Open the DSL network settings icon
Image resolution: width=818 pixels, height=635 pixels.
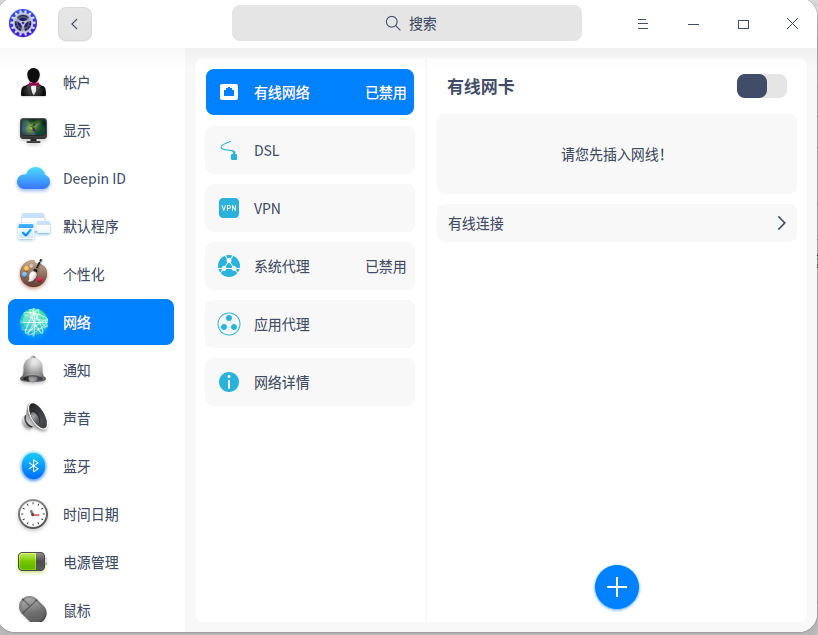228,150
